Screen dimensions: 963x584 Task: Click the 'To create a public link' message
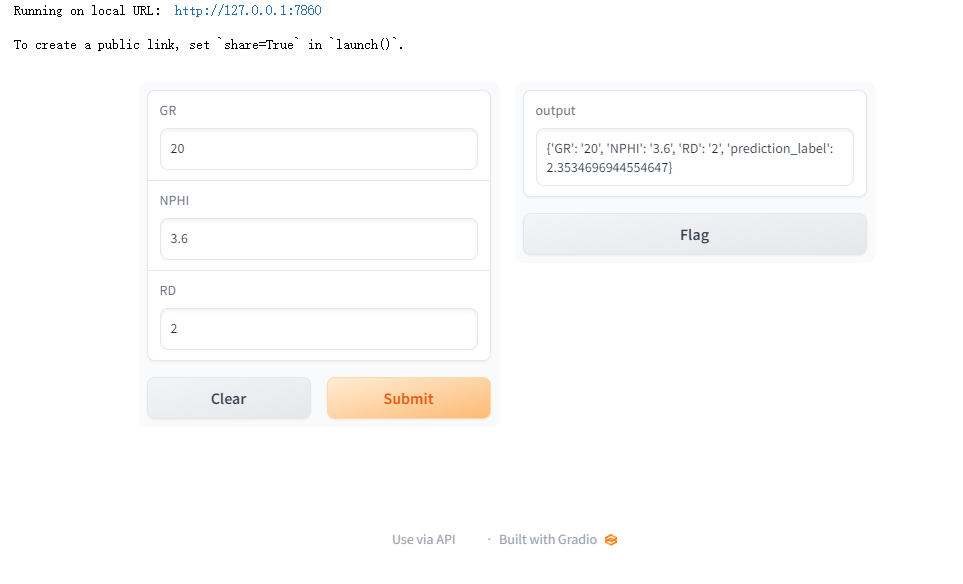pos(208,45)
